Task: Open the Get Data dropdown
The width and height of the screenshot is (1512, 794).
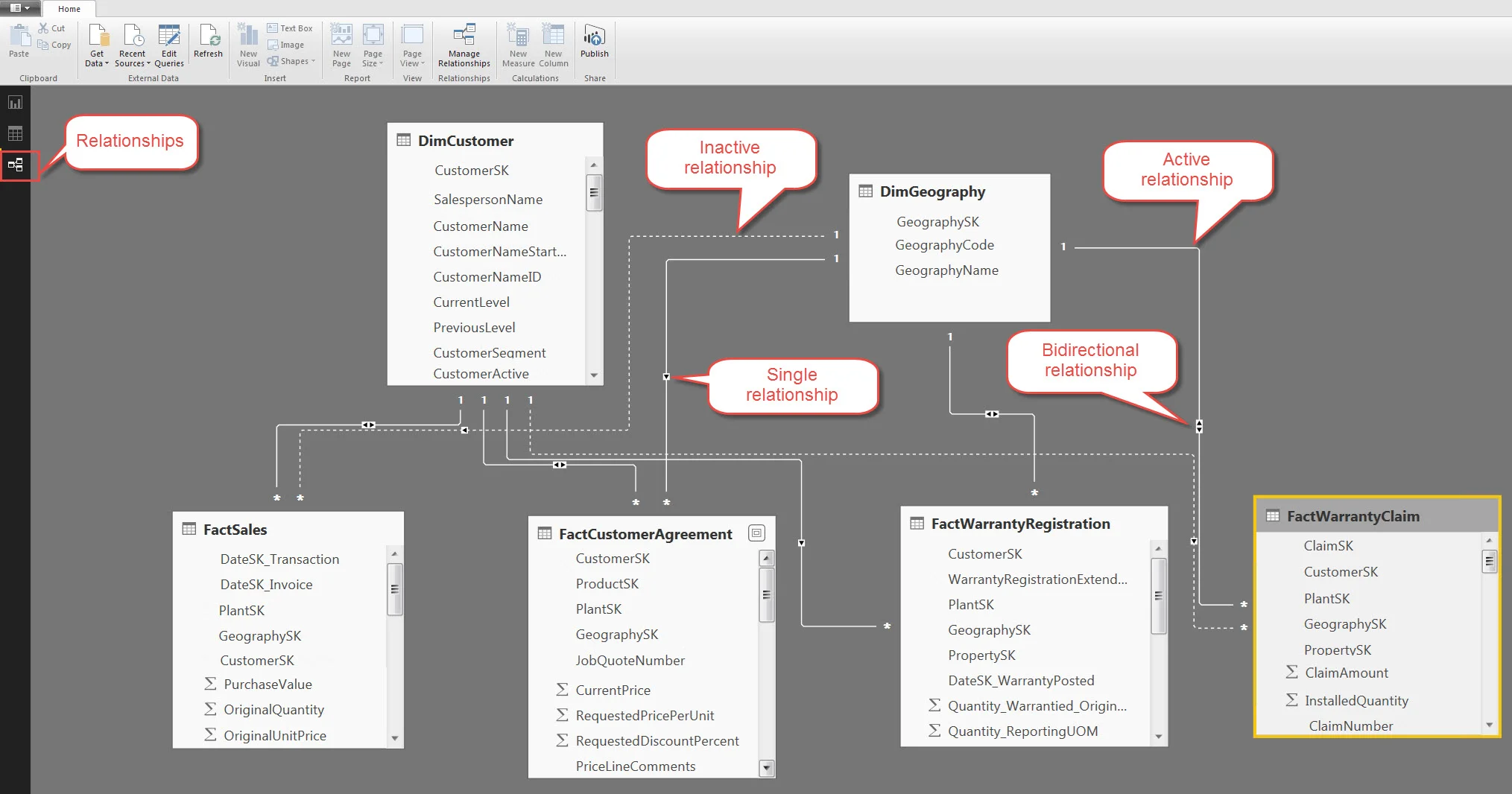Action: click(97, 46)
